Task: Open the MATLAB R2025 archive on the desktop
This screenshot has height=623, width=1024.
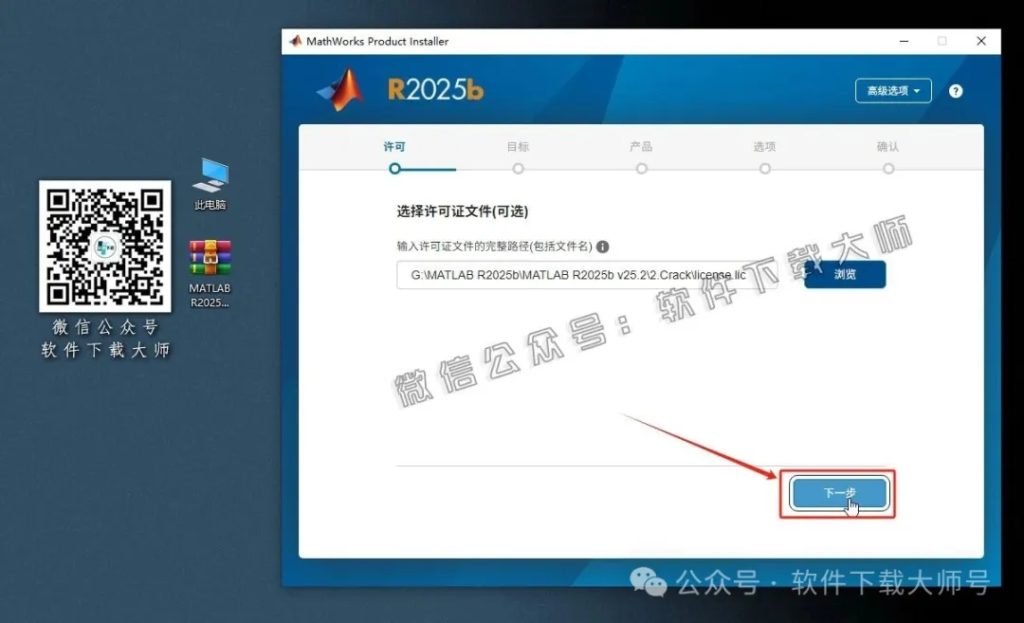Action: pos(209,260)
